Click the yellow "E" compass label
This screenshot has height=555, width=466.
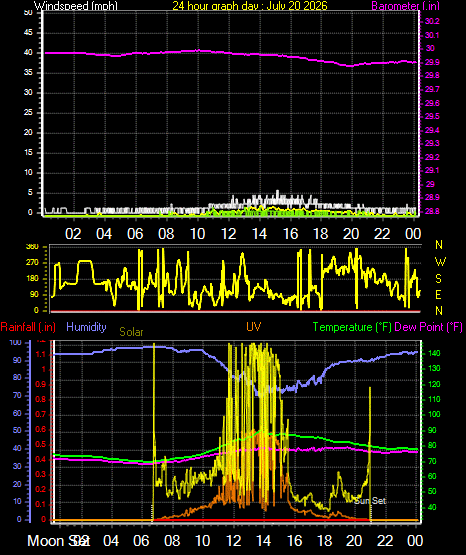point(438,295)
